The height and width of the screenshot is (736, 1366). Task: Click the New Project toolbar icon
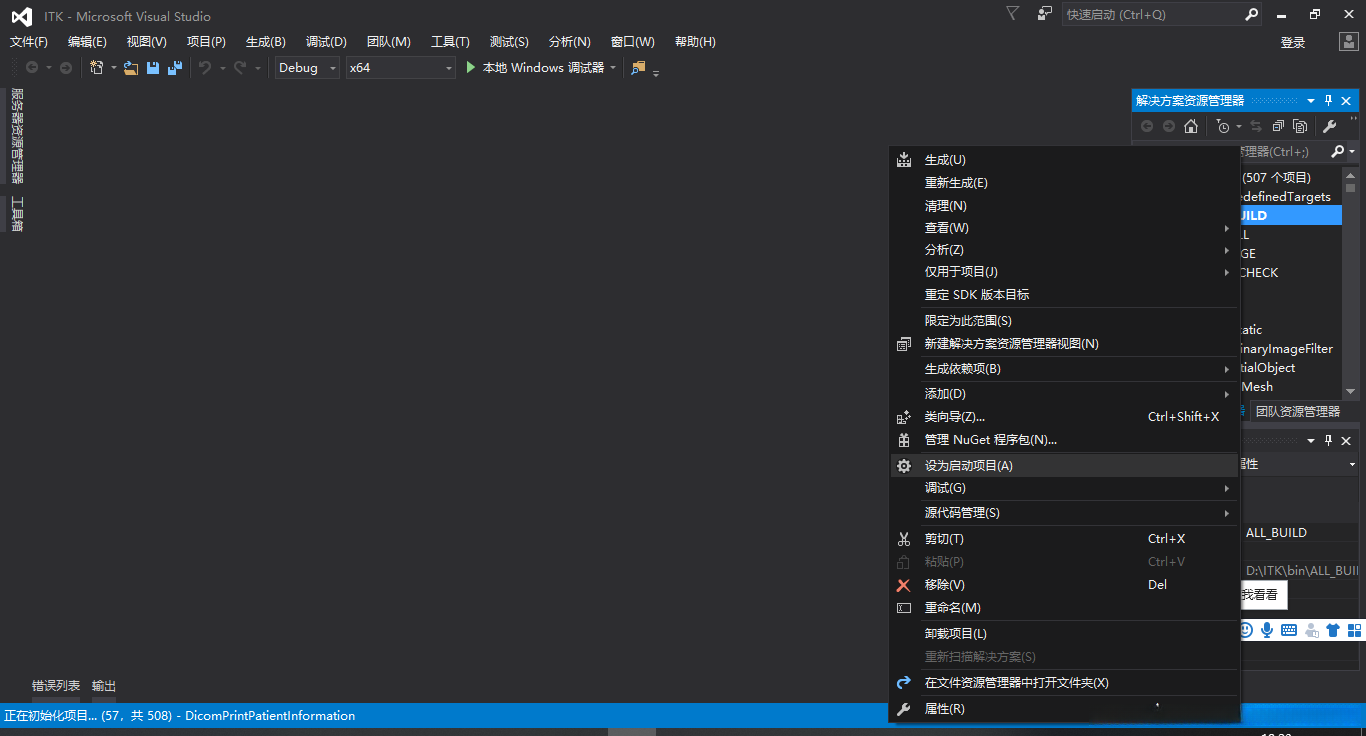pyautogui.click(x=97, y=68)
